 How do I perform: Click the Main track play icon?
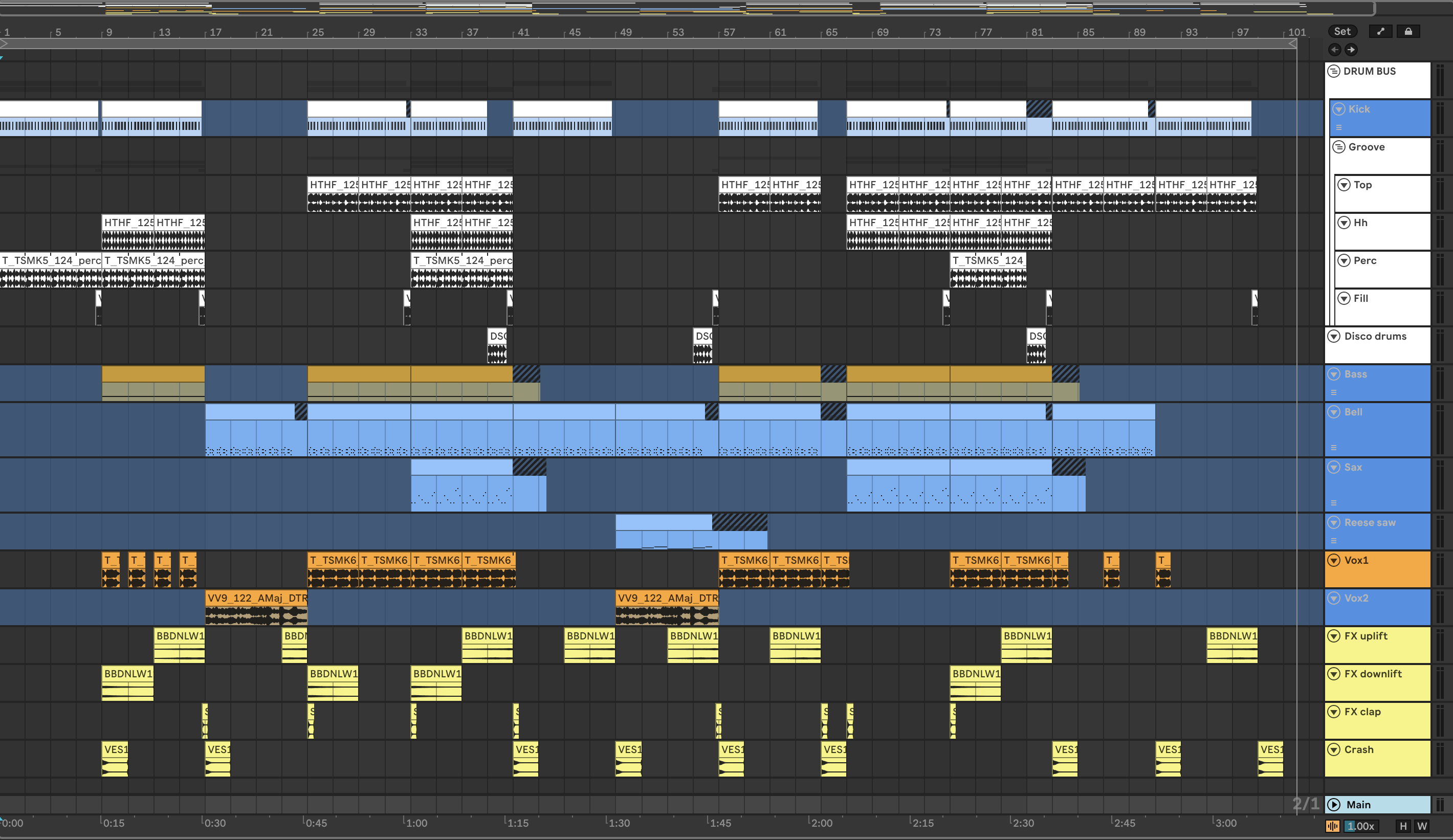1334,804
